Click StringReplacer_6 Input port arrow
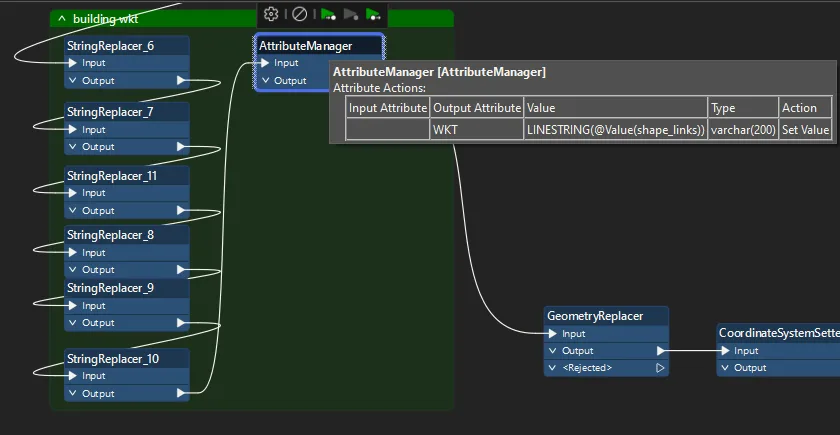Screen dimensions: 840x435 73,63
